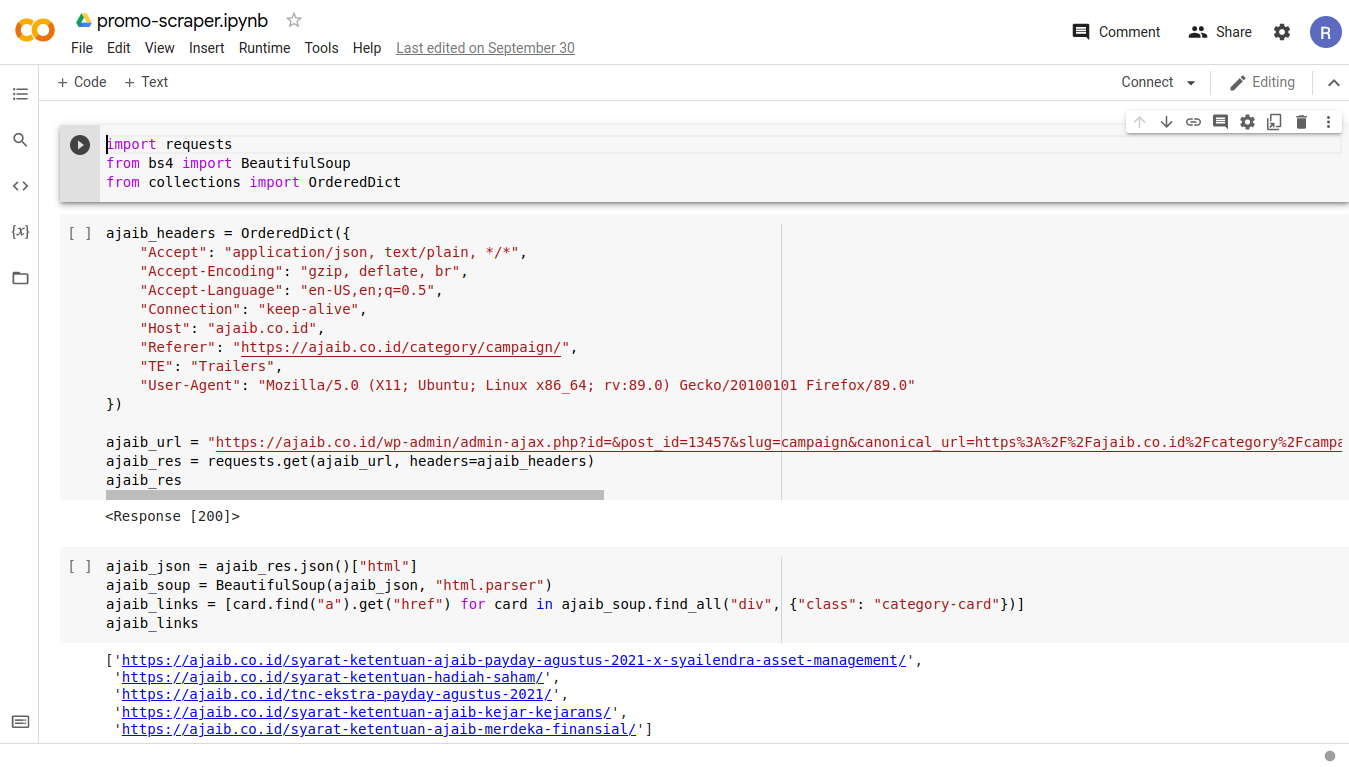The width and height of the screenshot is (1349, 767).
Task: Expand the Connect dropdown arrow
Action: (x=1190, y=83)
